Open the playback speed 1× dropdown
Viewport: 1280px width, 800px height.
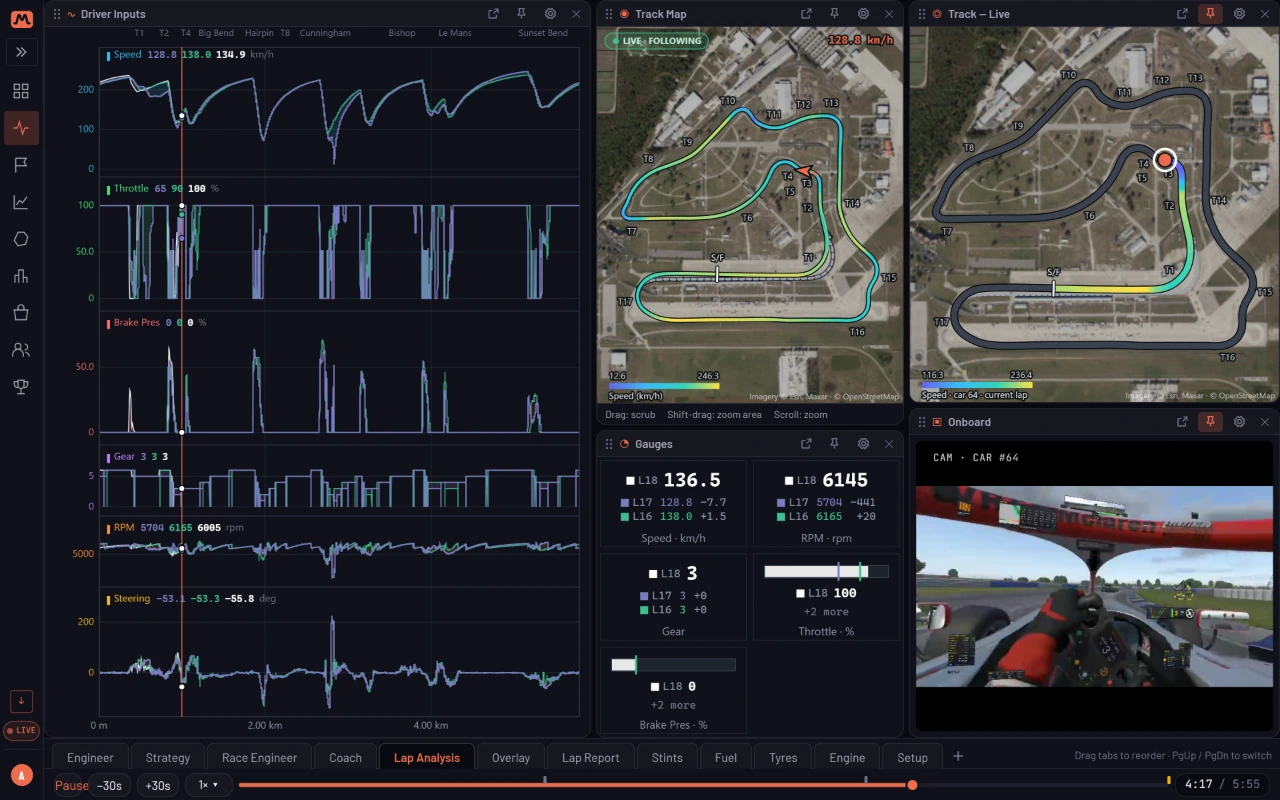(208, 785)
